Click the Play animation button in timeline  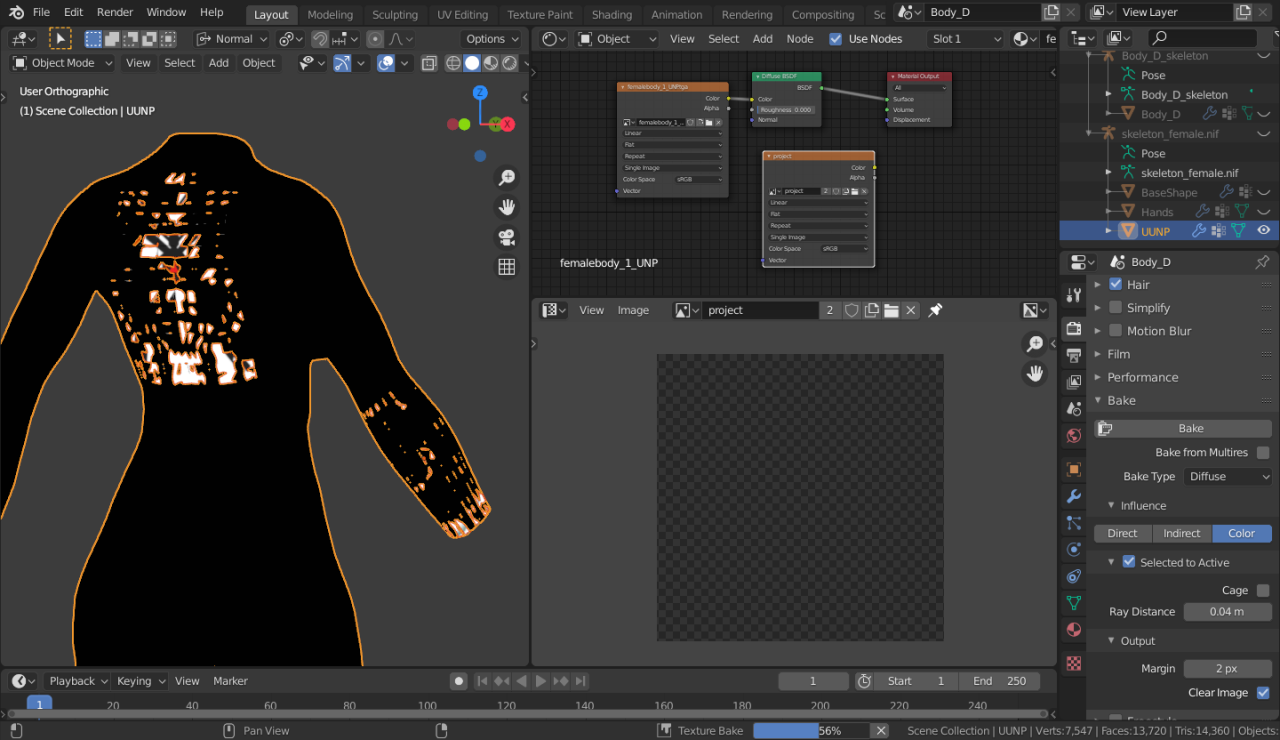[540, 681]
